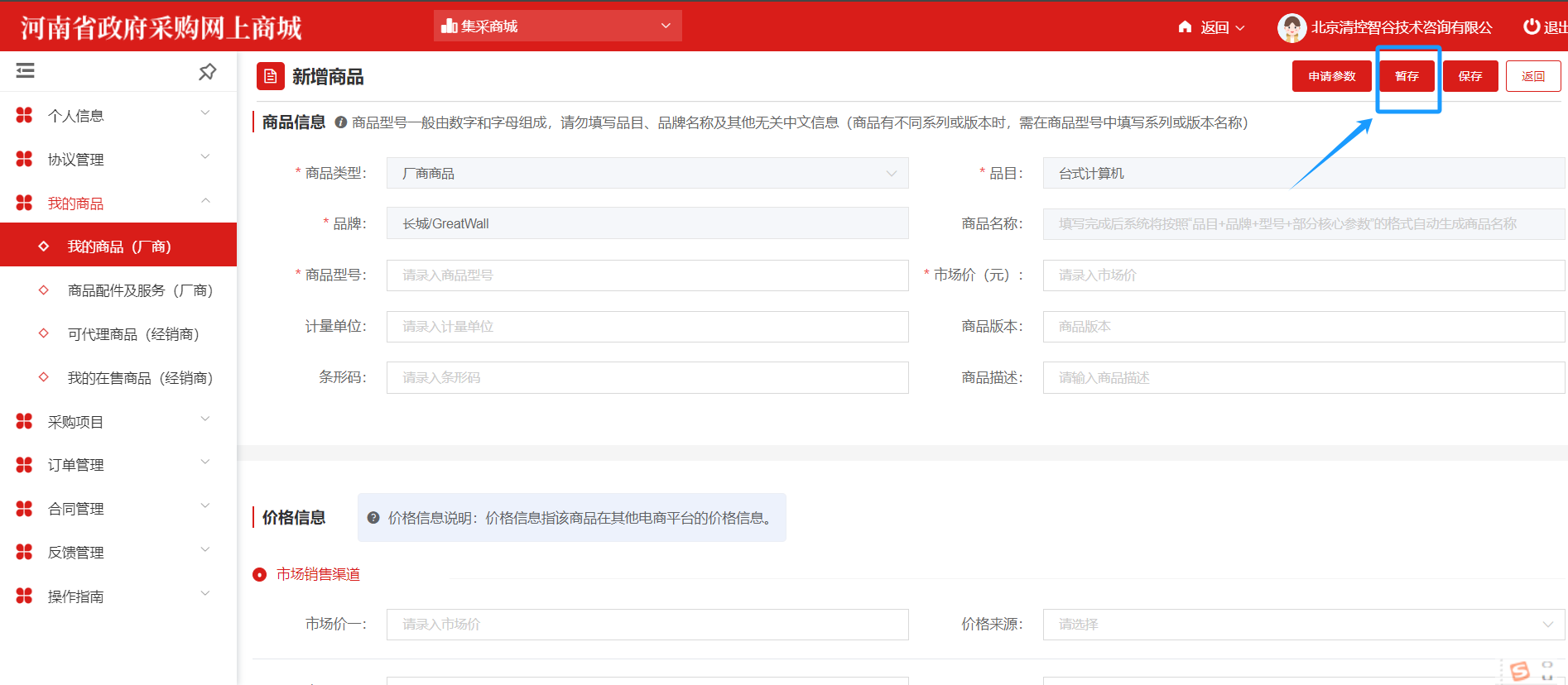Screen dimensions: 1568x685
Task: Click the 合同管理 red clover icon
Action: coord(24,509)
